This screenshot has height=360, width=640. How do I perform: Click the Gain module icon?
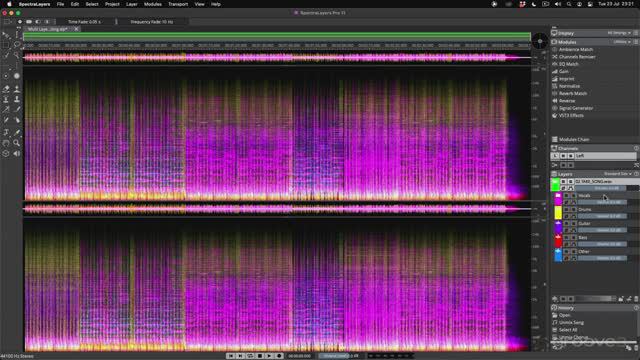(554, 71)
